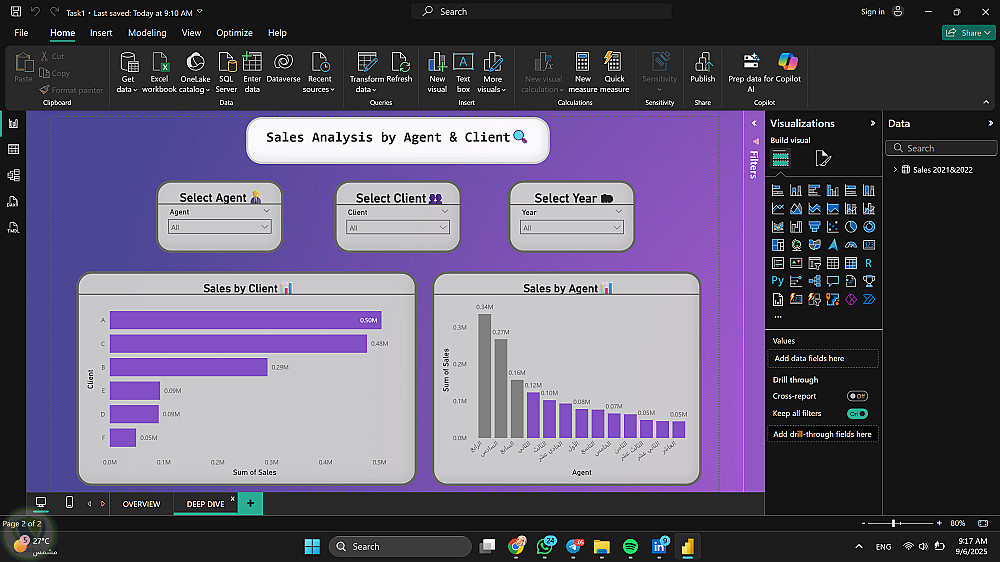The image size is (1000, 562).
Task: Add a new report page
Action: point(250,503)
